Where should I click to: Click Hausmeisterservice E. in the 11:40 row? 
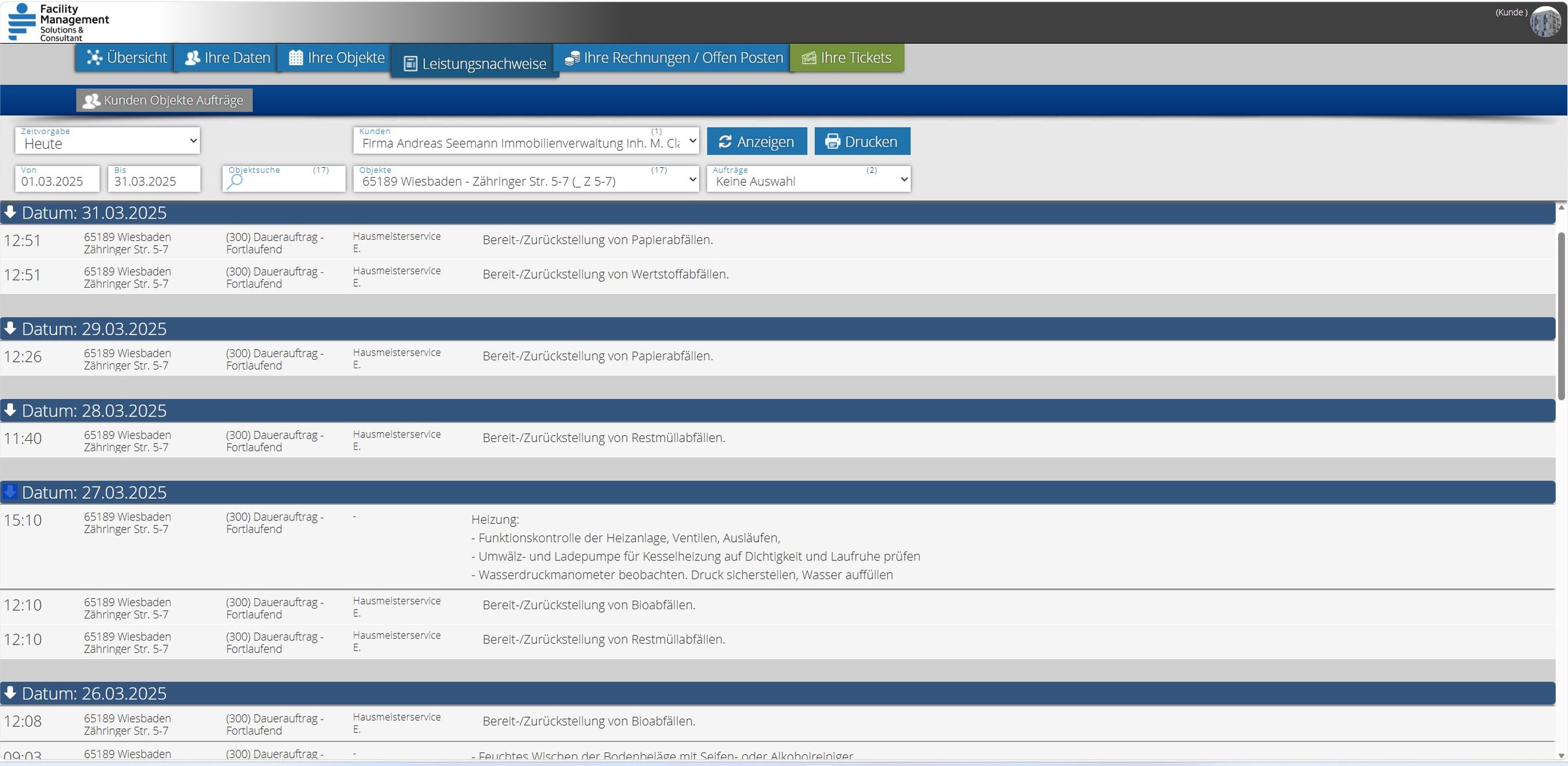coord(397,440)
